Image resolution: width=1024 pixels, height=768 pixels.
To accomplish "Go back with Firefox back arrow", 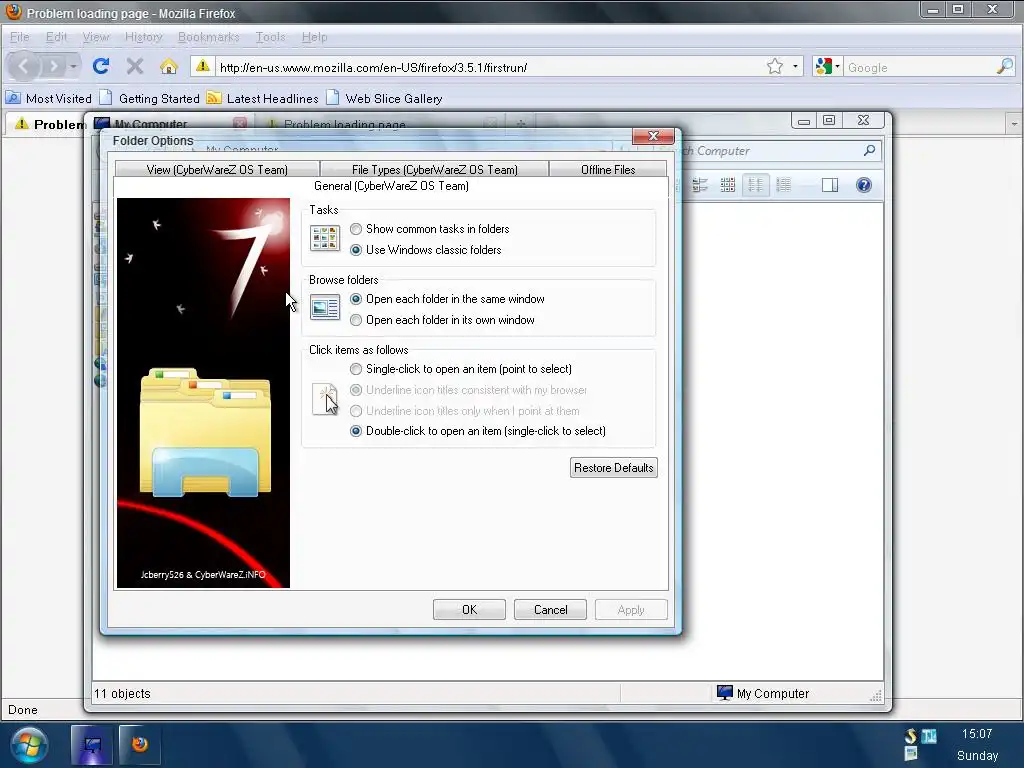I will pyautogui.click(x=24, y=66).
